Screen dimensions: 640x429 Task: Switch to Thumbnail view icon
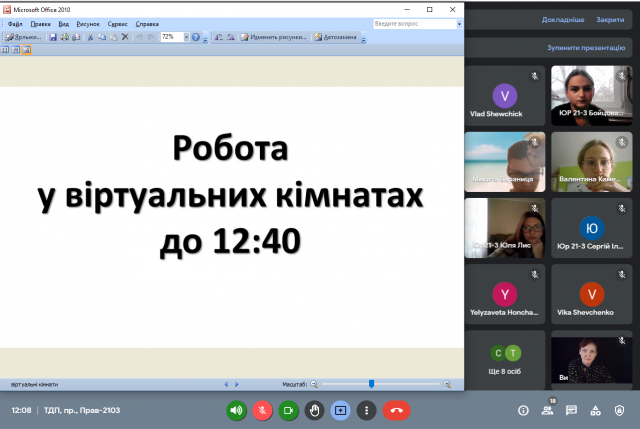(x=5, y=50)
